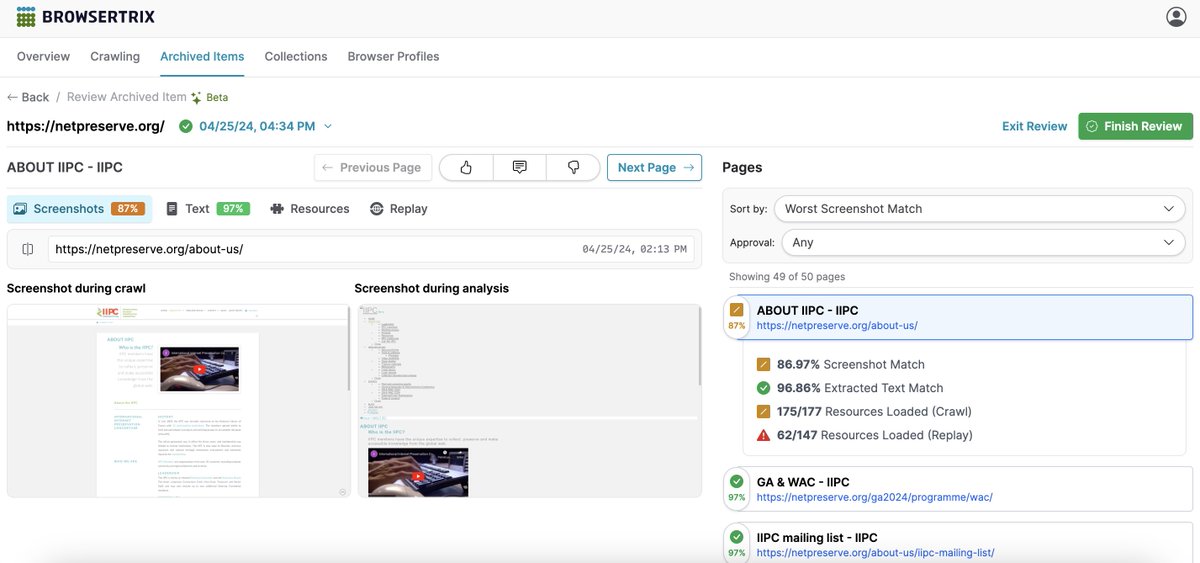Click the orange icon beside Screenshot Match

click(764, 364)
